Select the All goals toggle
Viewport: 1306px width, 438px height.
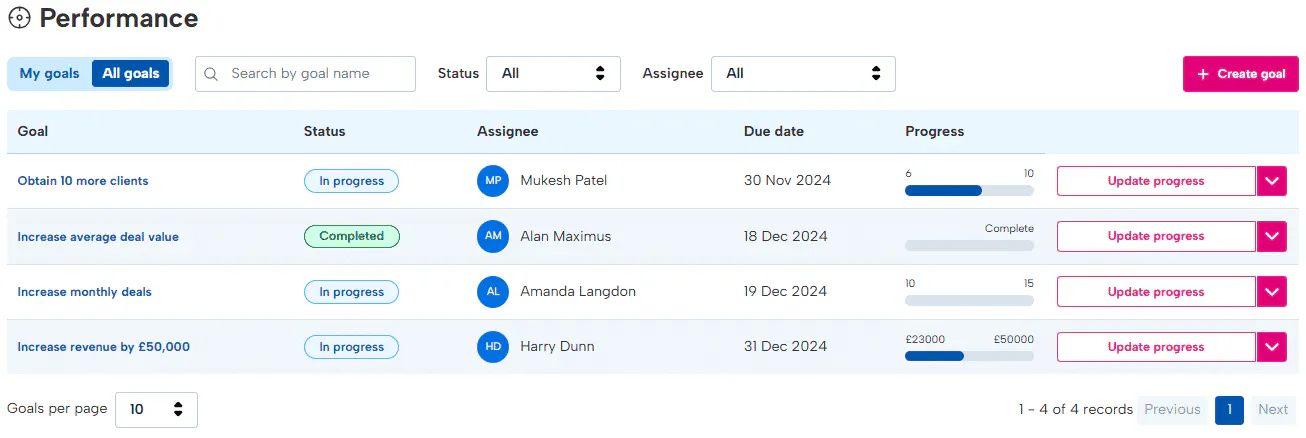click(x=131, y=74)
